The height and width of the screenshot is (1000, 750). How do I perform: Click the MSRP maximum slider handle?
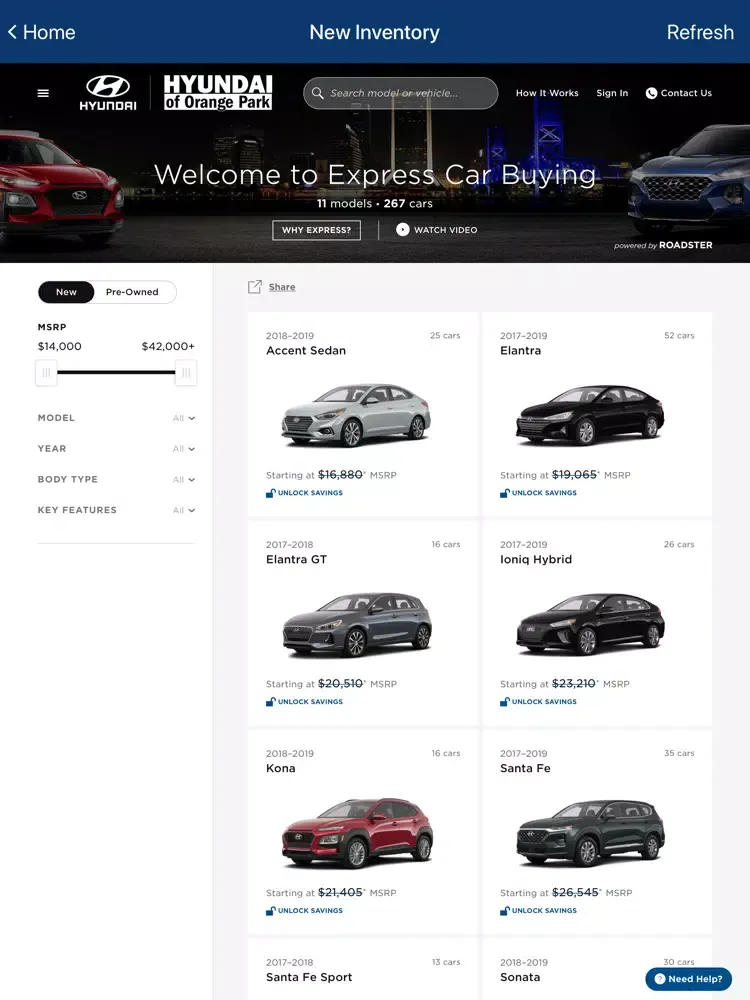[x=186, y=372]
